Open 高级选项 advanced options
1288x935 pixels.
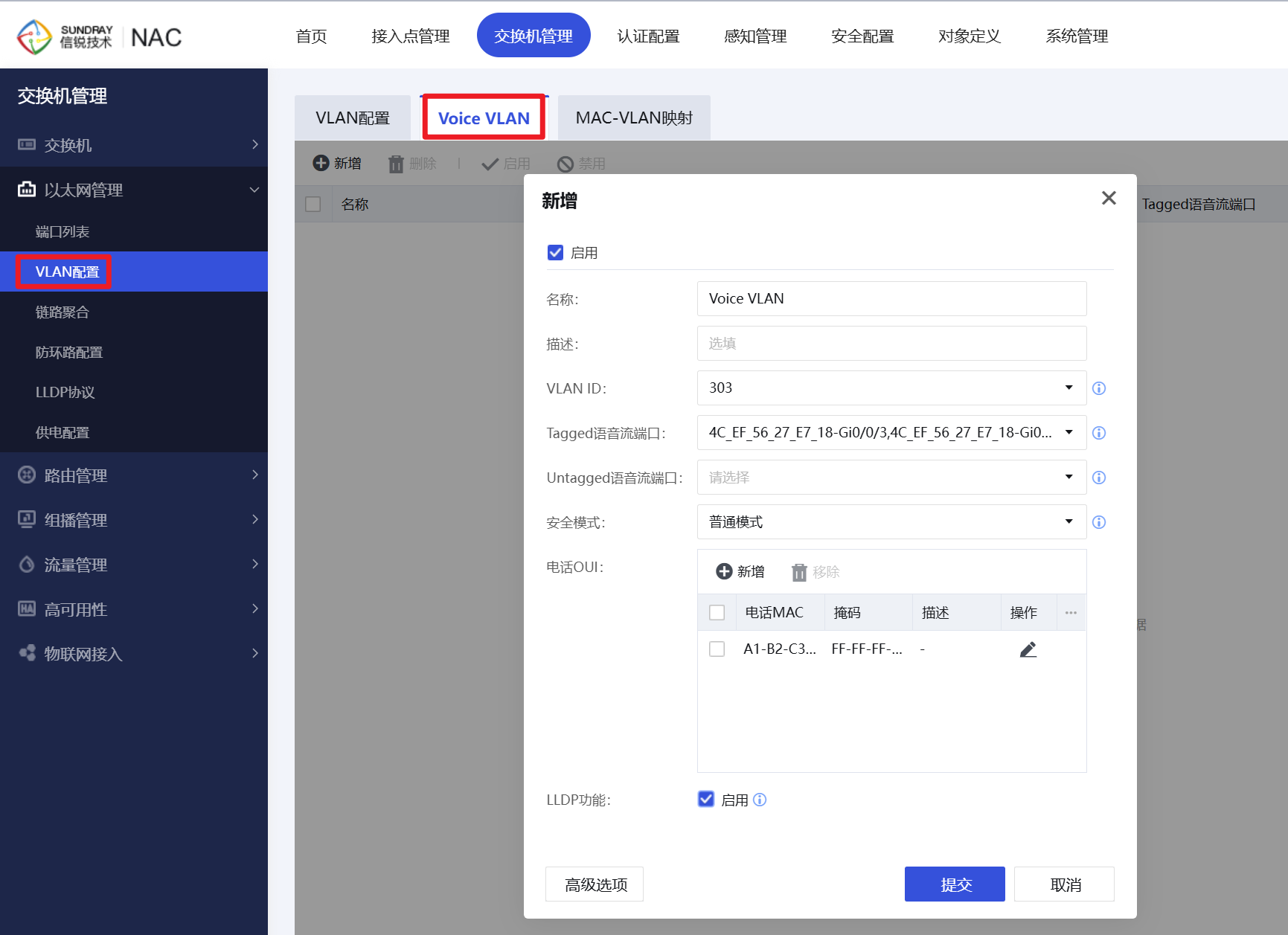[595, 884]
